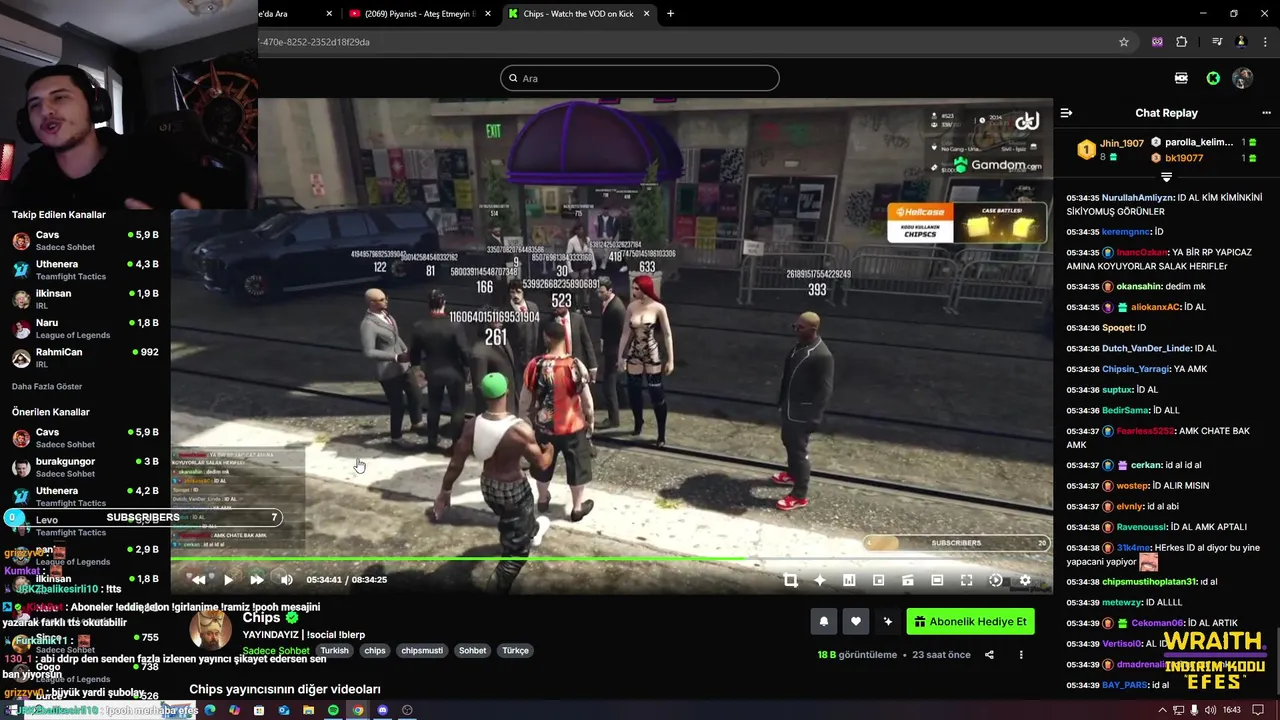Click the green Kick K icon in header
Screen dimensions: 1280x720
tap(1213, 78)
